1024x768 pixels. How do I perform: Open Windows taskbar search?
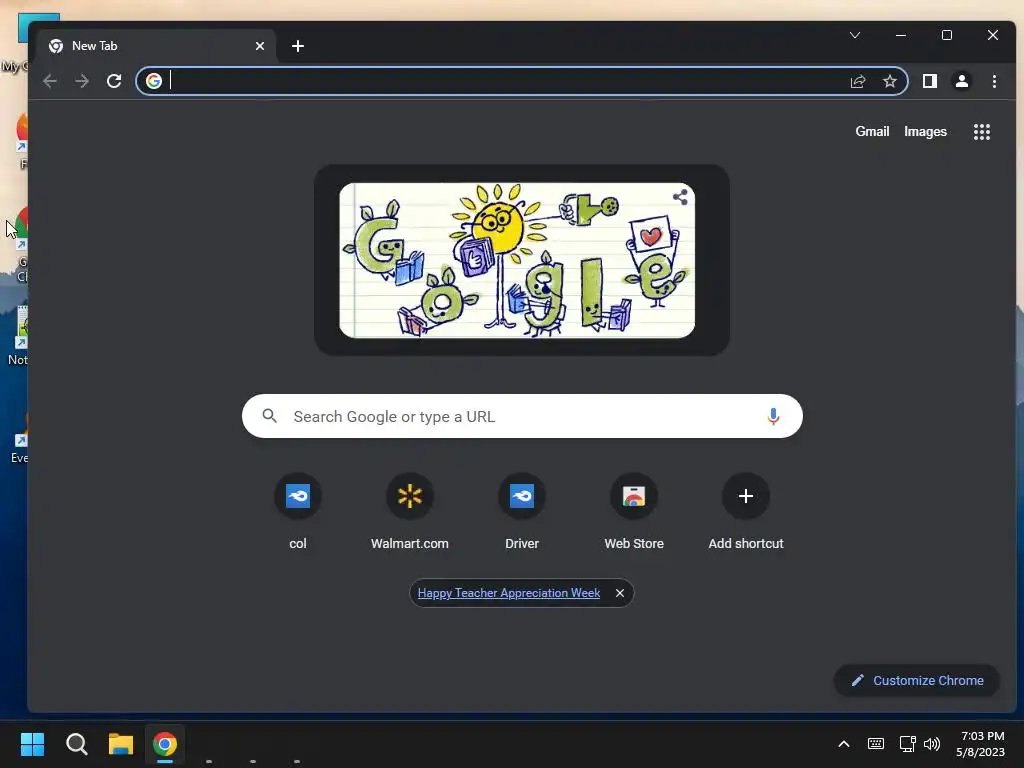tap(77, 744)
